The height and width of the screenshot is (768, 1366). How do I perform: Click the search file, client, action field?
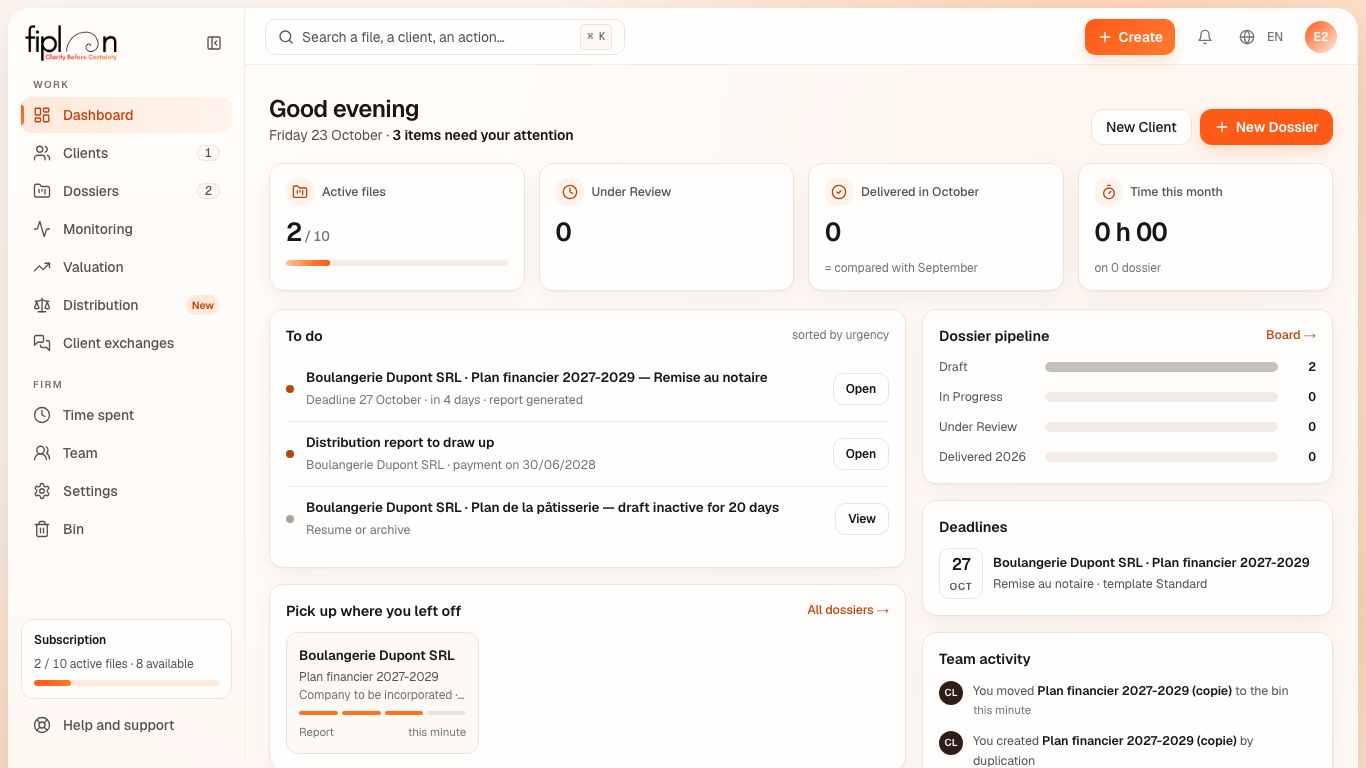click(x=445, y=37)
